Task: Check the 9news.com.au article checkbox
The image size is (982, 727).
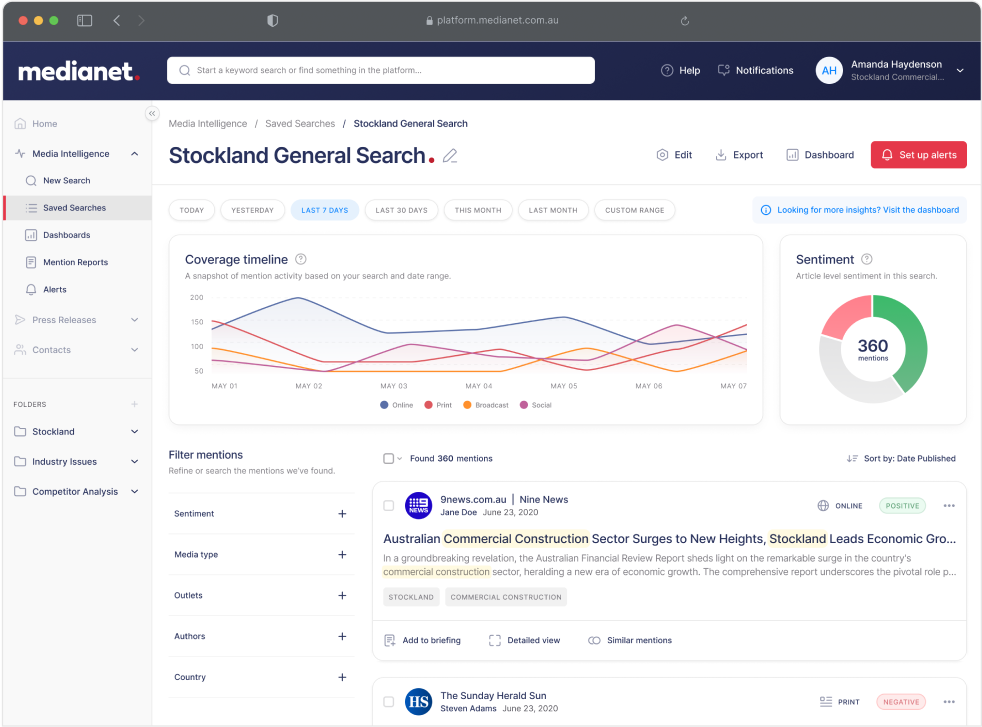Action: pyautogui.click(x=389, y=506)
